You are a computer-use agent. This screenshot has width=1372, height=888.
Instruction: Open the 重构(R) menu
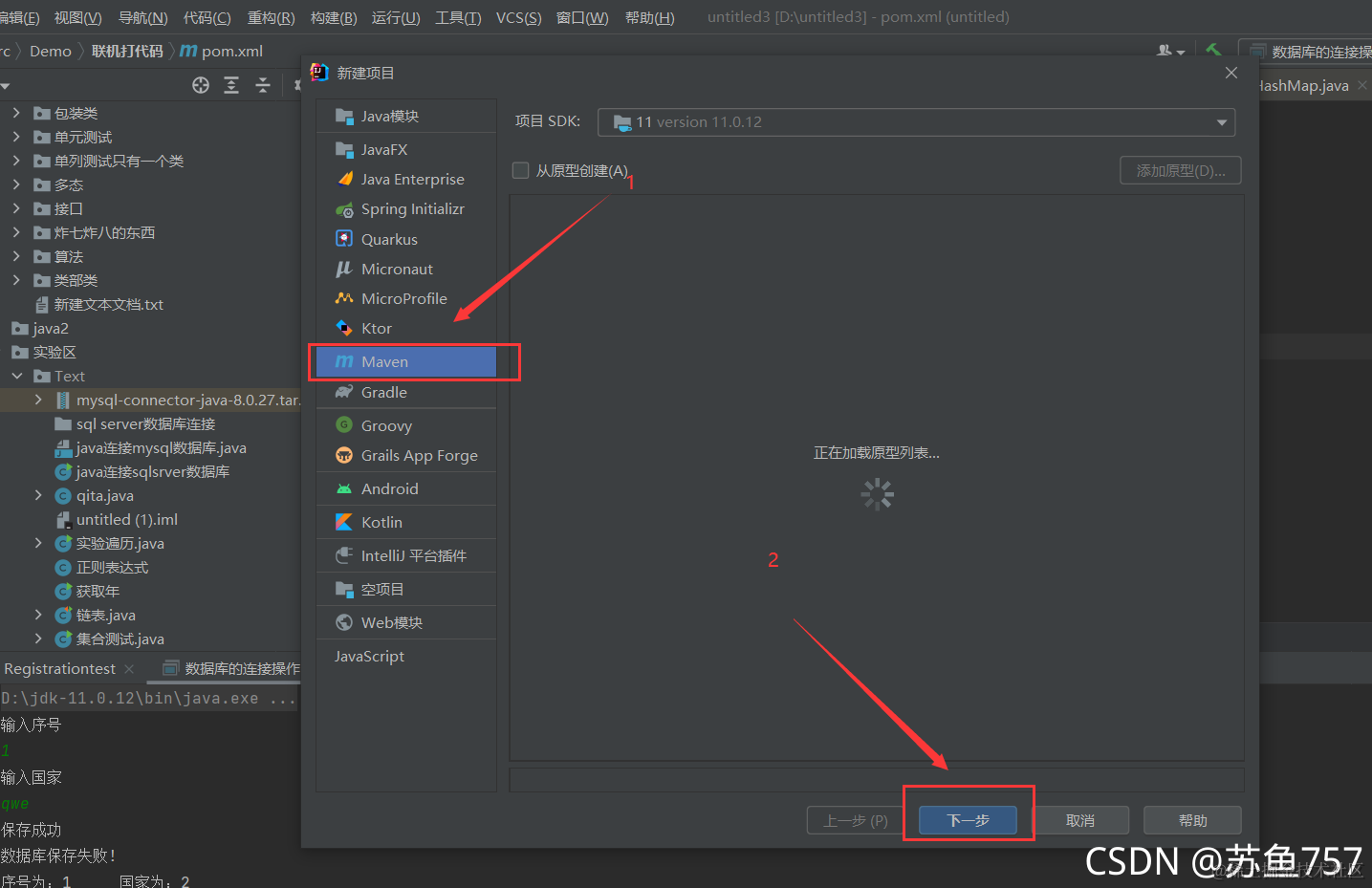[272, 17]
